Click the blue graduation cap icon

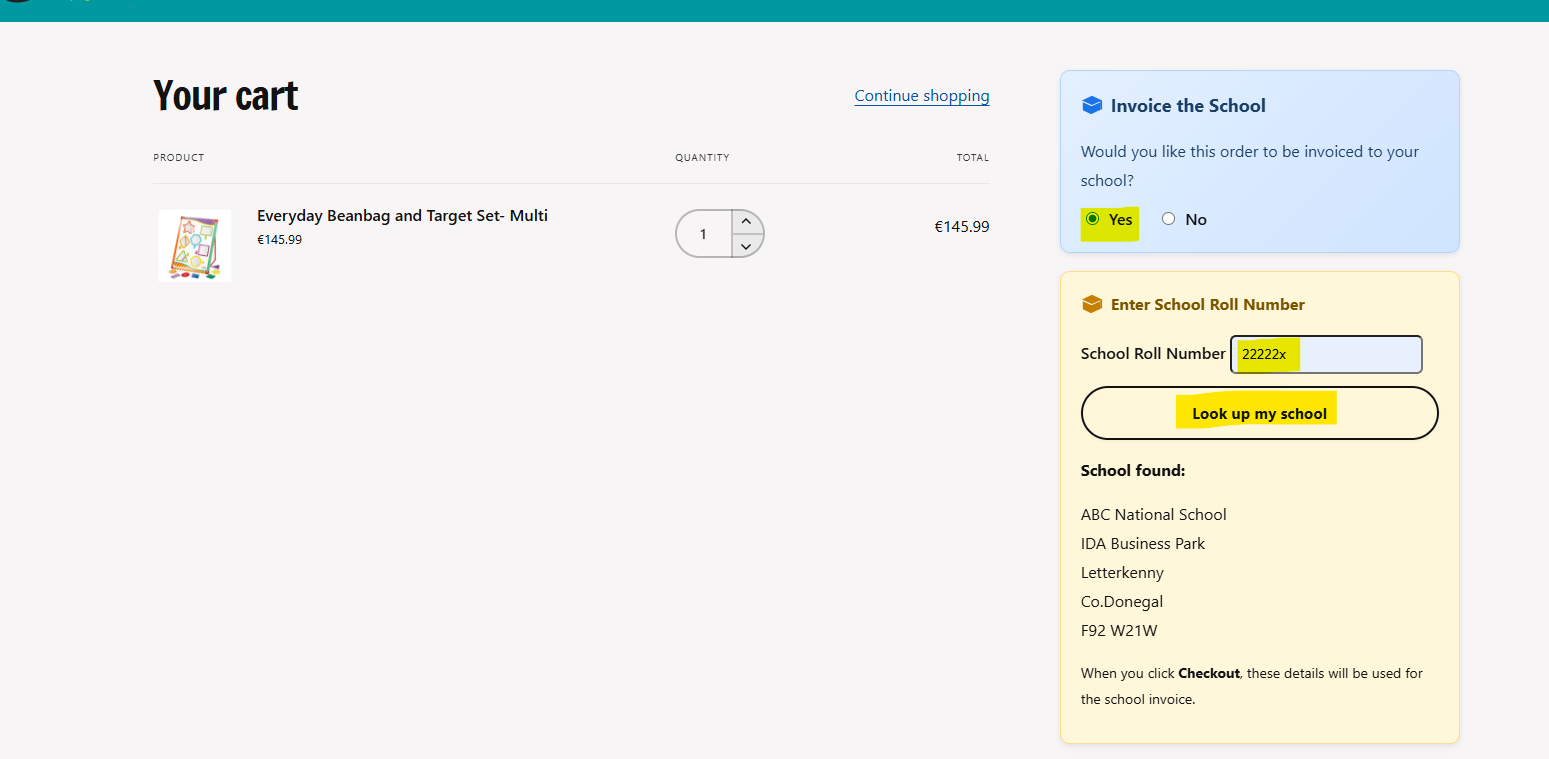[x=1092, y=105]
